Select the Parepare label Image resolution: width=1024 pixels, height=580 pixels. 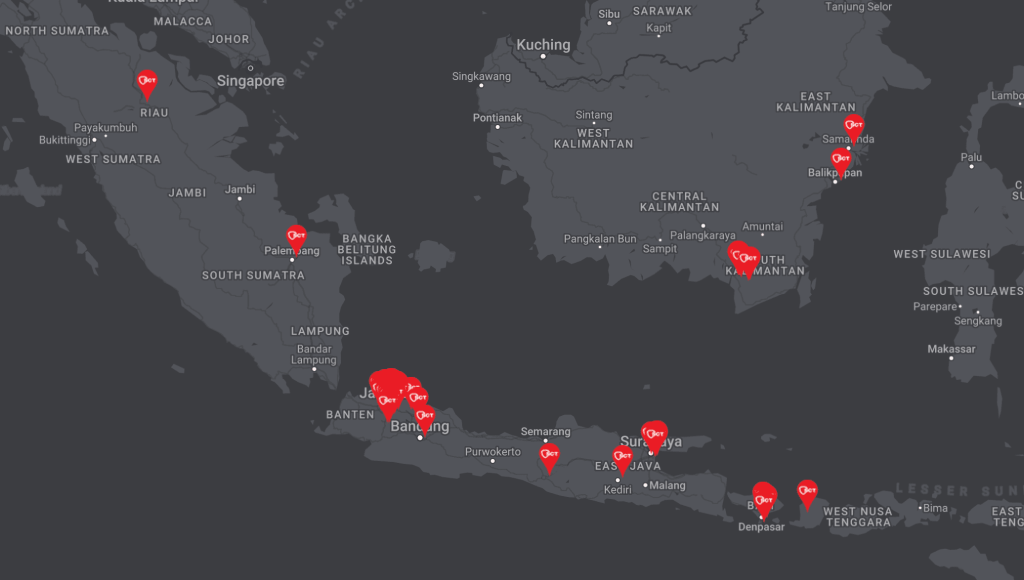[x=935, y=306]
